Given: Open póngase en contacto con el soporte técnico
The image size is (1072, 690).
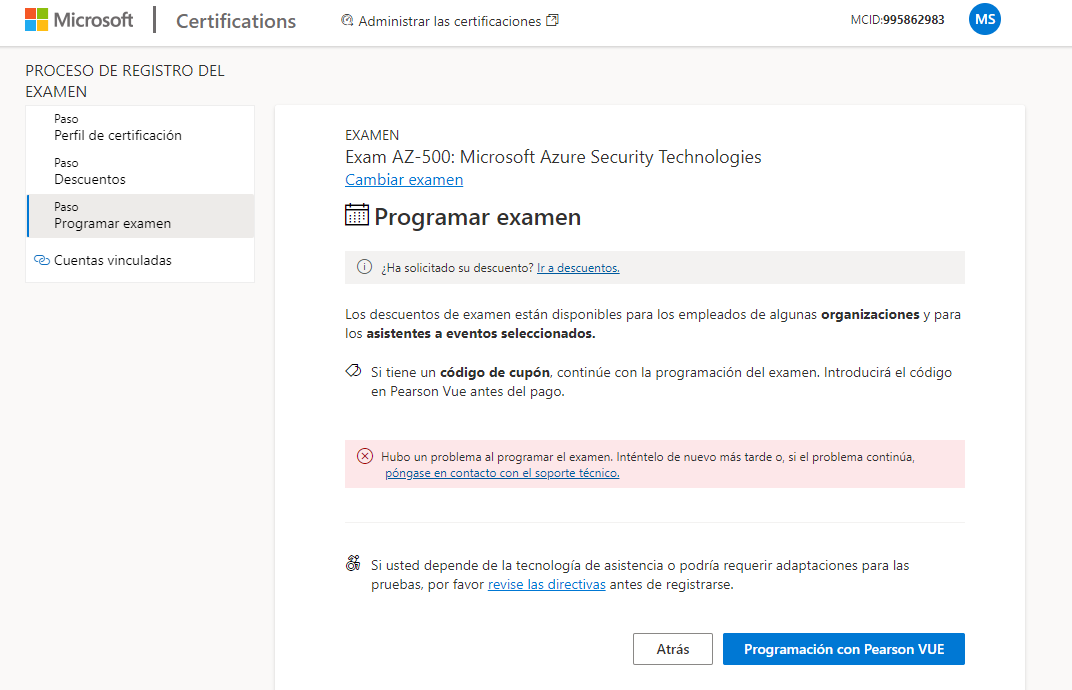Looking at the screenshot, I should 502,473.
